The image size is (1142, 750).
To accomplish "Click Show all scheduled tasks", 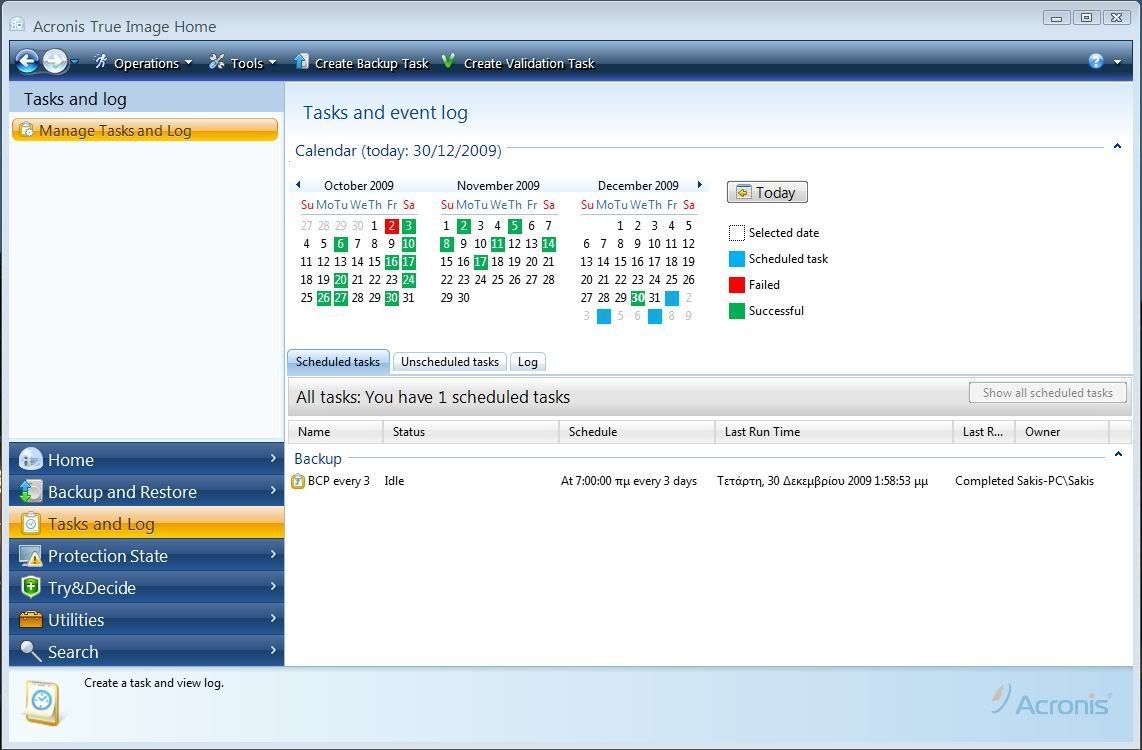I will tap(1047, 392).
